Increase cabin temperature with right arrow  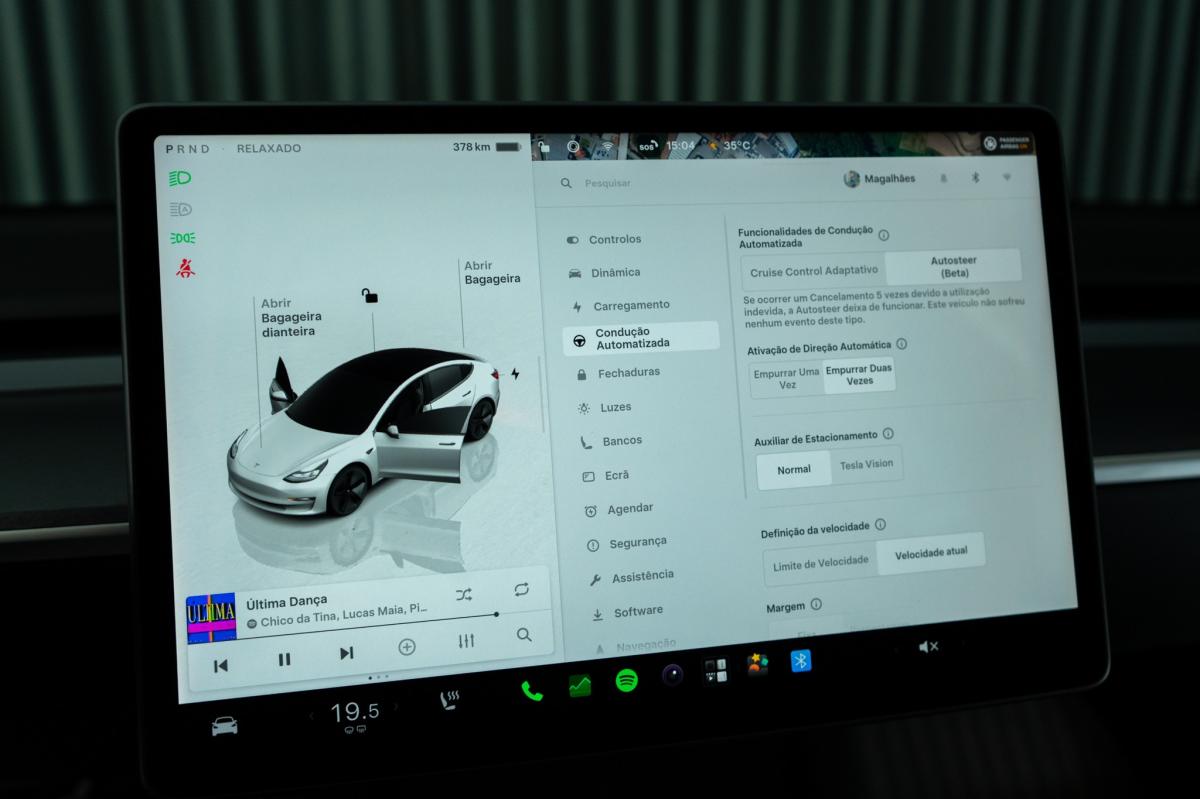[x=396, y=707]
